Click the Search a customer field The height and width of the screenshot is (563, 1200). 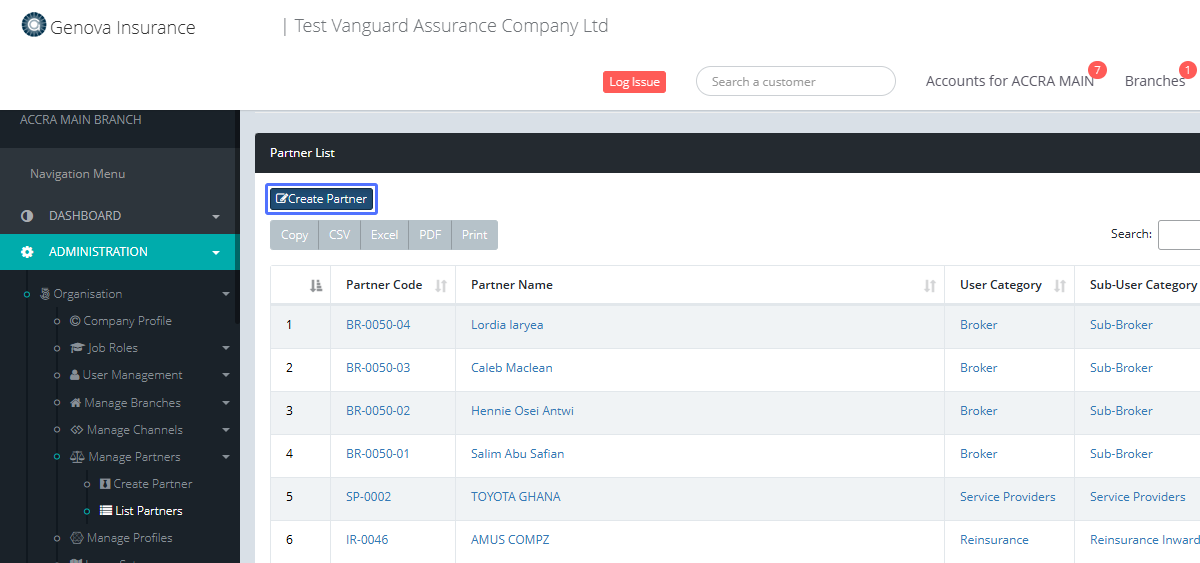[795, 82]
